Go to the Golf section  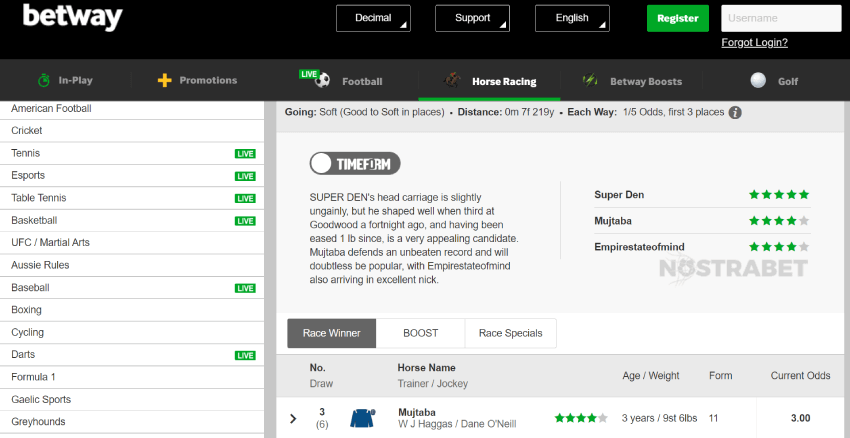(774, 81)
